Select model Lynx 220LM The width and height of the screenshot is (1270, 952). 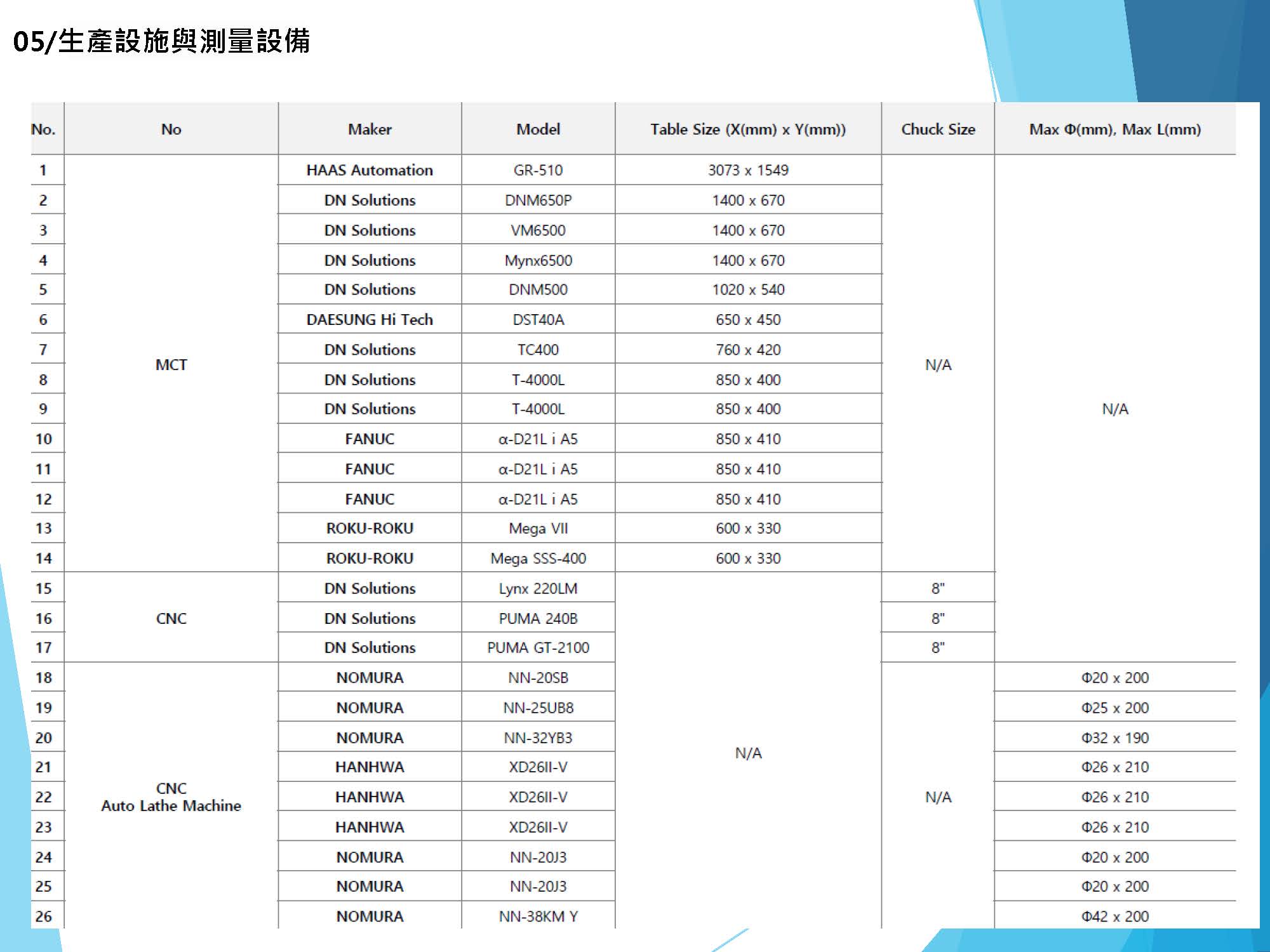click(x=538, y=588)
